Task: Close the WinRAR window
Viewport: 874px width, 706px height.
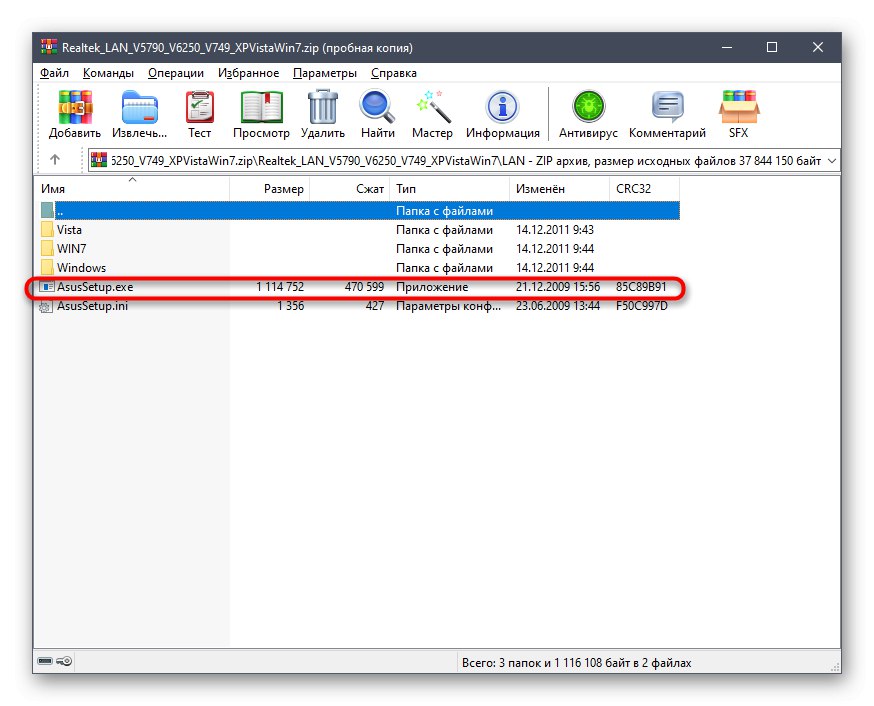Action: (818, 47)
